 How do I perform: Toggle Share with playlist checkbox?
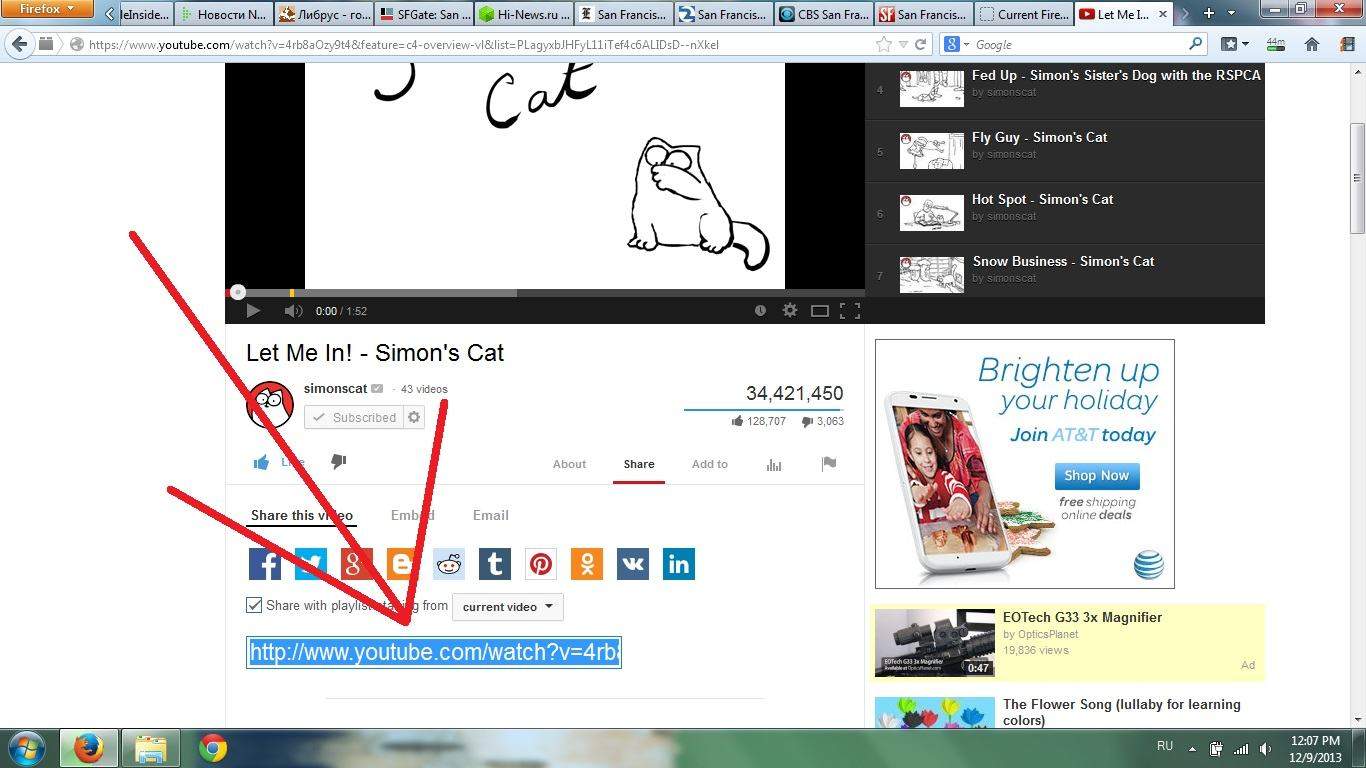pyautogui.click(x=254, y=605)
